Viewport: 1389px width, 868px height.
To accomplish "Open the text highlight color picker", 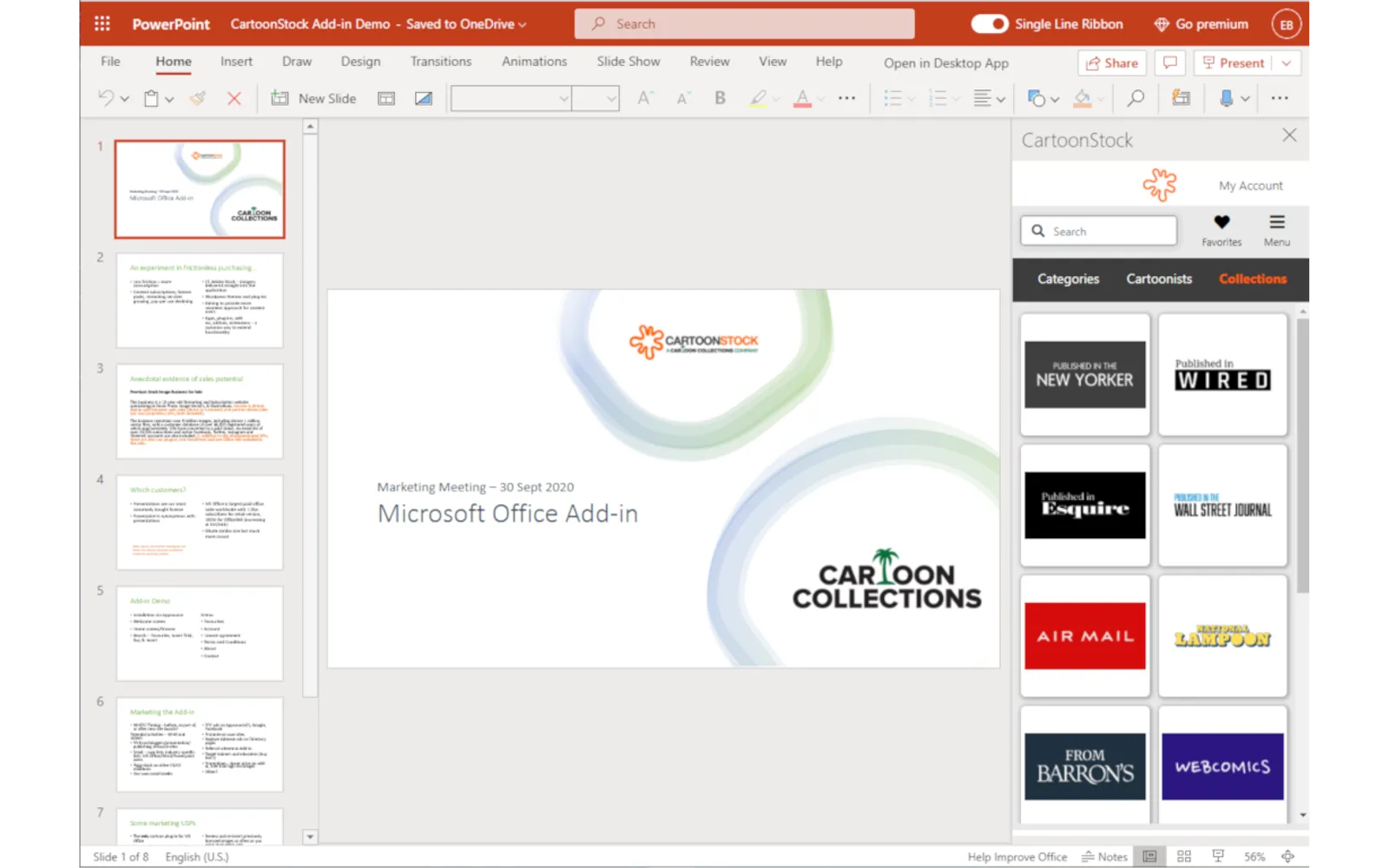I will click(x=758, y=98).
